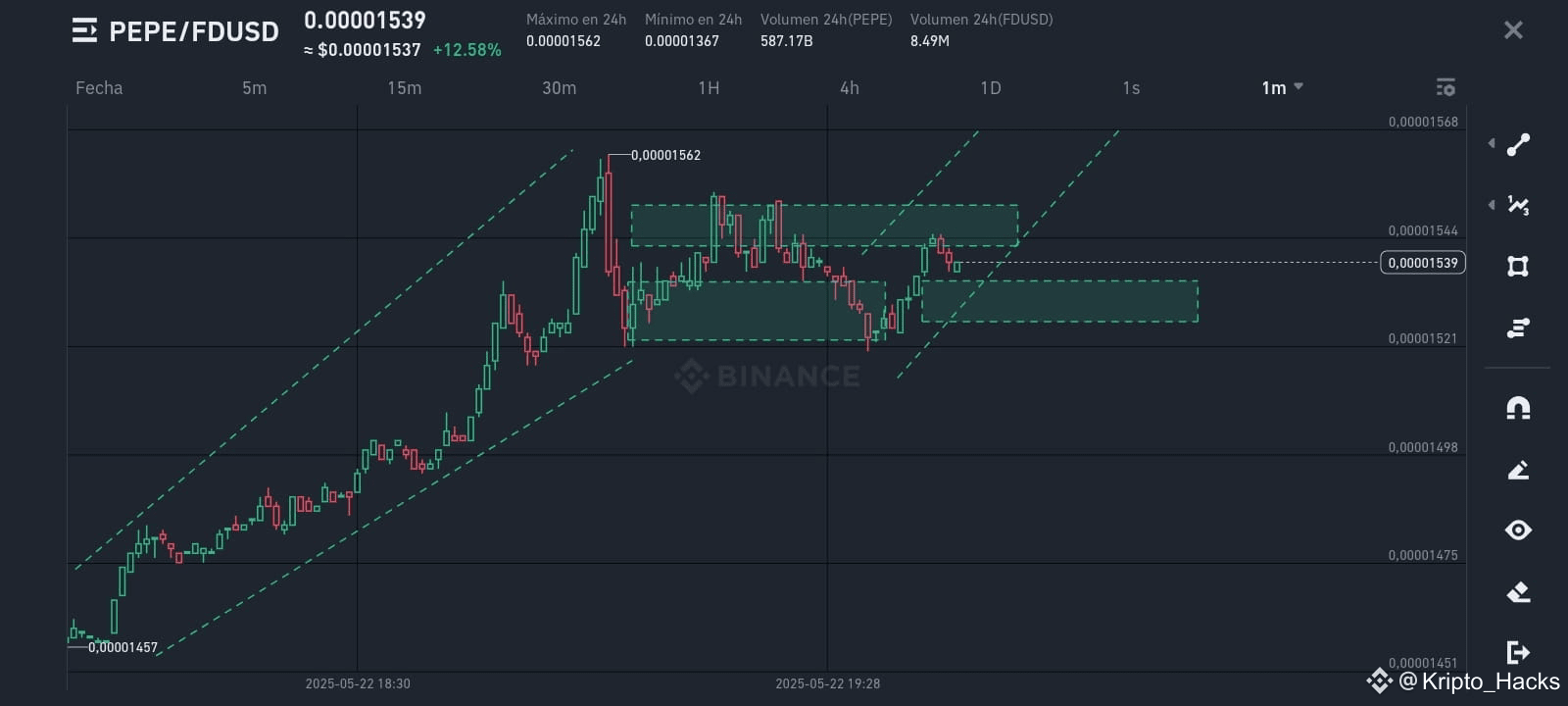This screenshot has width=1568, height=706.
Task: Switch chart to 15m interval
Action: pyautogui.click(x=404, y=87)
